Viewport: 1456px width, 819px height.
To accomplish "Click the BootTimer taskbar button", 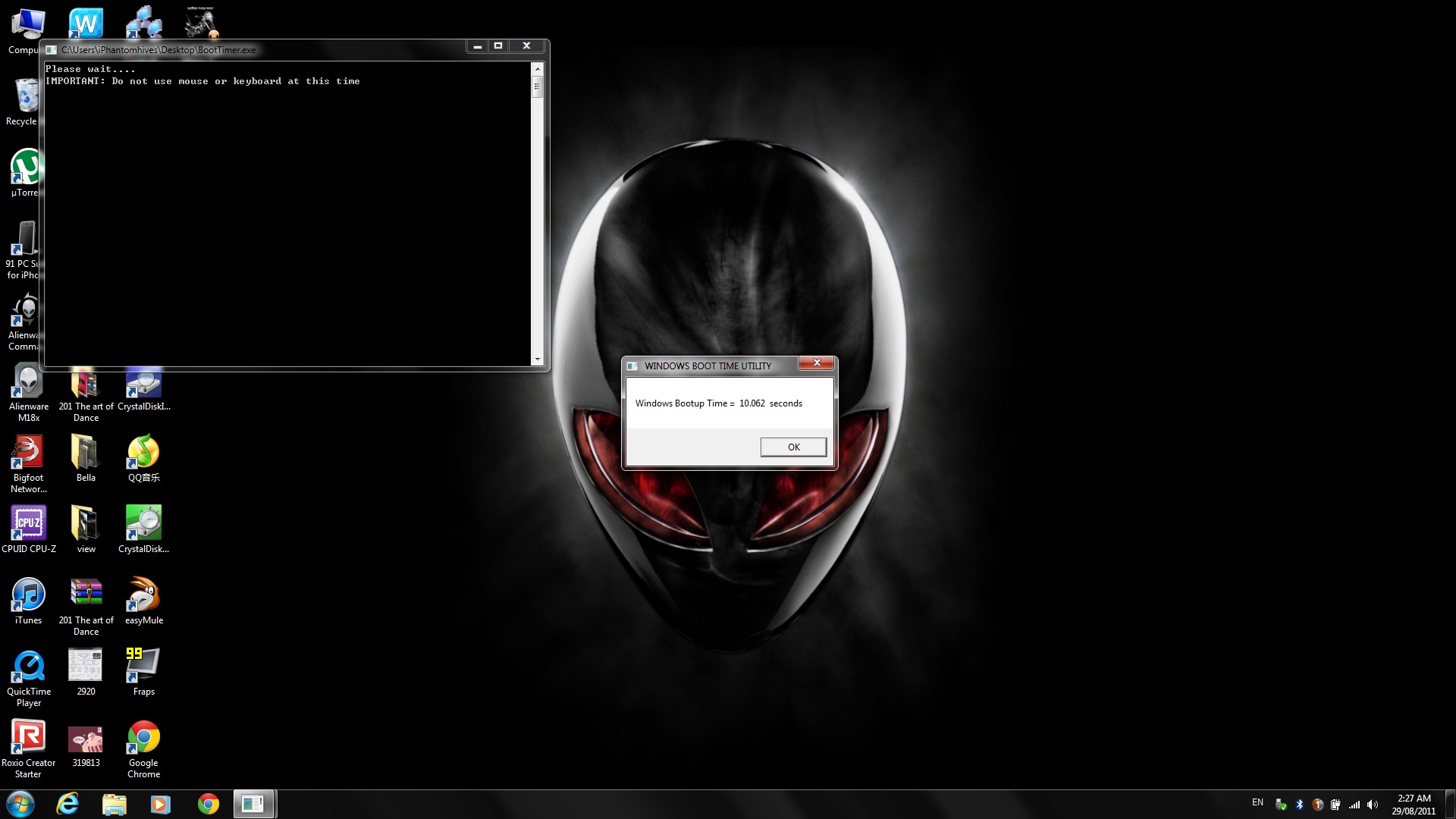I will pos(253,804).
